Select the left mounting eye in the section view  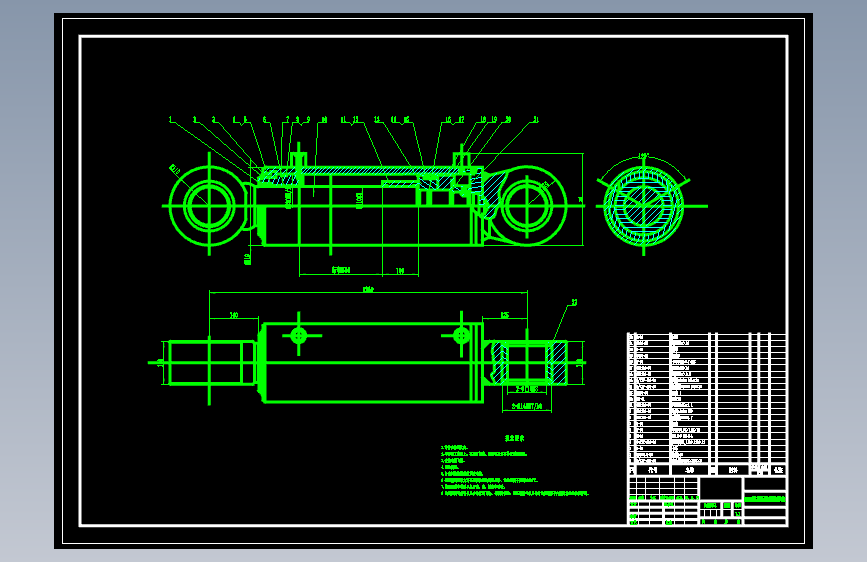[209, 206]
